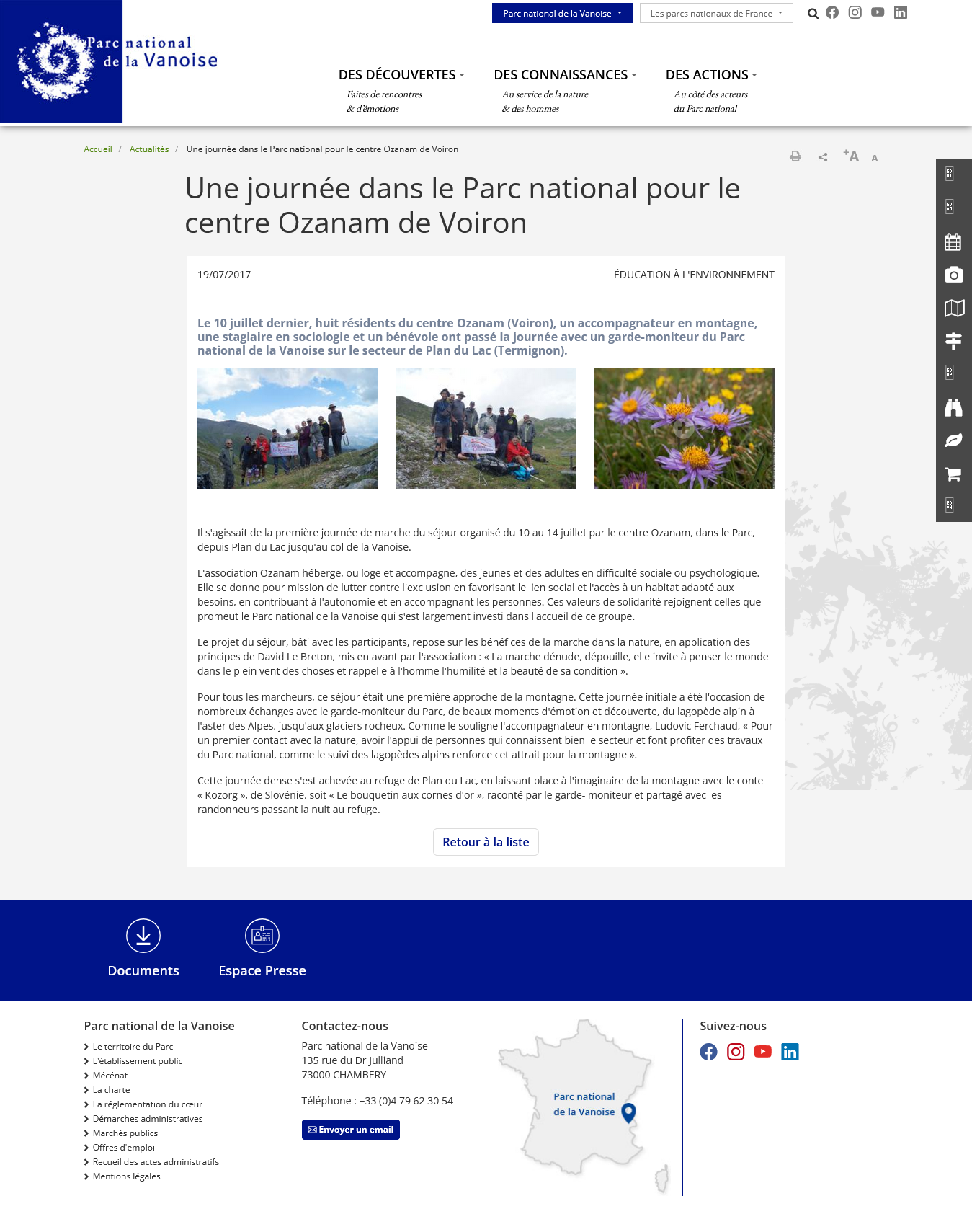Increase text size with the +A icon
This screenshot has width=972, height=1232.
click(850, 156)
